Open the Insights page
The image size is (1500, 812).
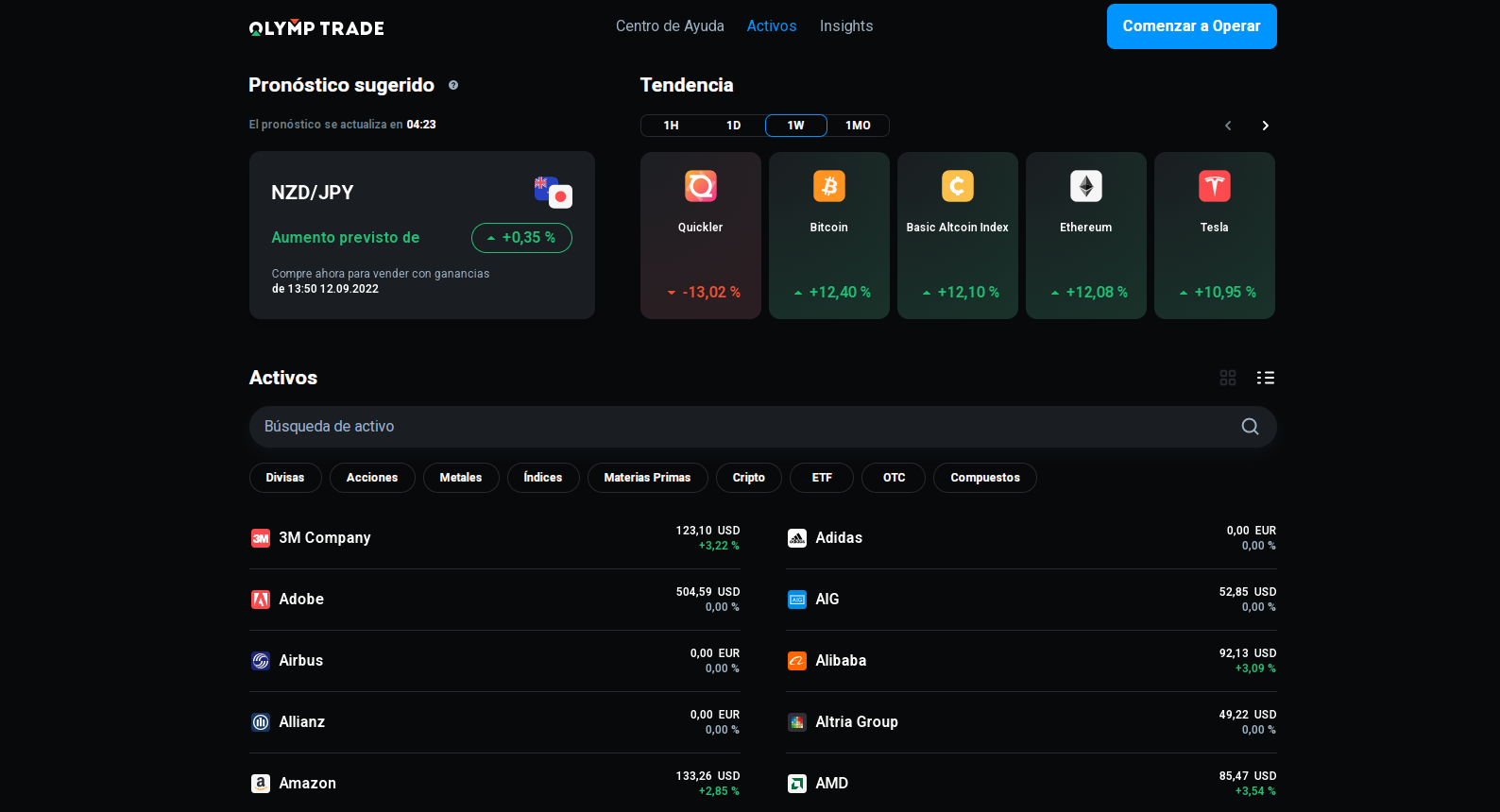(846, 26)
